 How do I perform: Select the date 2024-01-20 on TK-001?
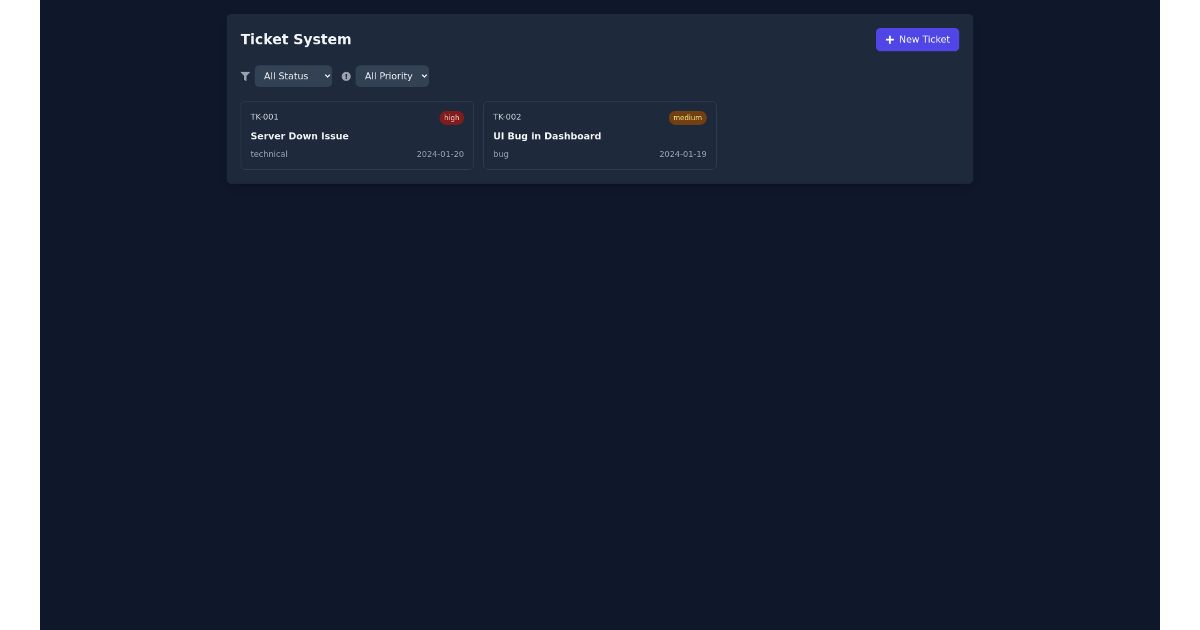pyautogui.click(x=440, y=154)
